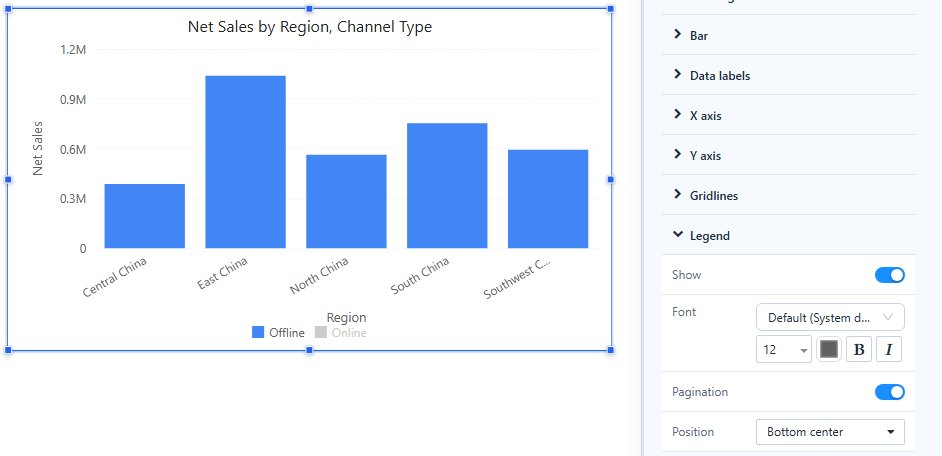This screenshot has height=456, width=942.
Task: Click the Southwest C... axis label
Action: click(517, 278)
